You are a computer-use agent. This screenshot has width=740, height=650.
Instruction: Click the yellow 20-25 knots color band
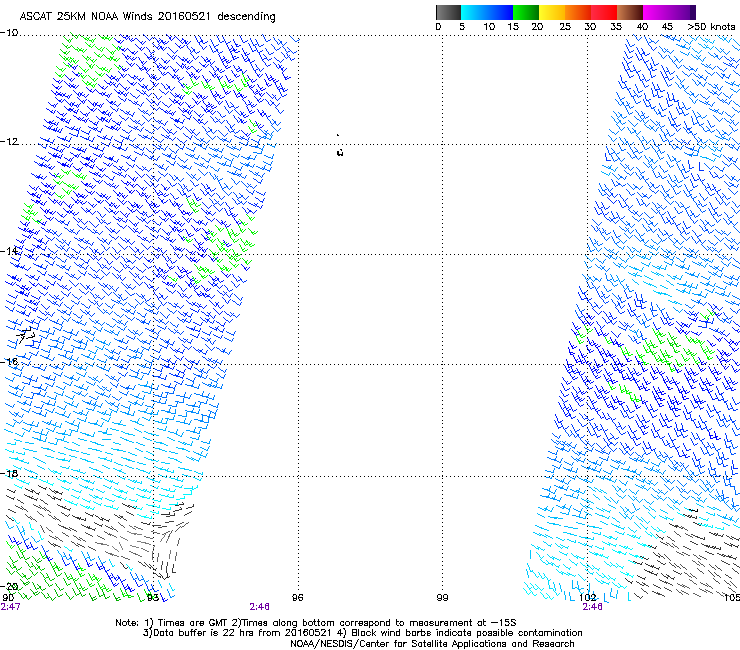(x=552, y=12)
